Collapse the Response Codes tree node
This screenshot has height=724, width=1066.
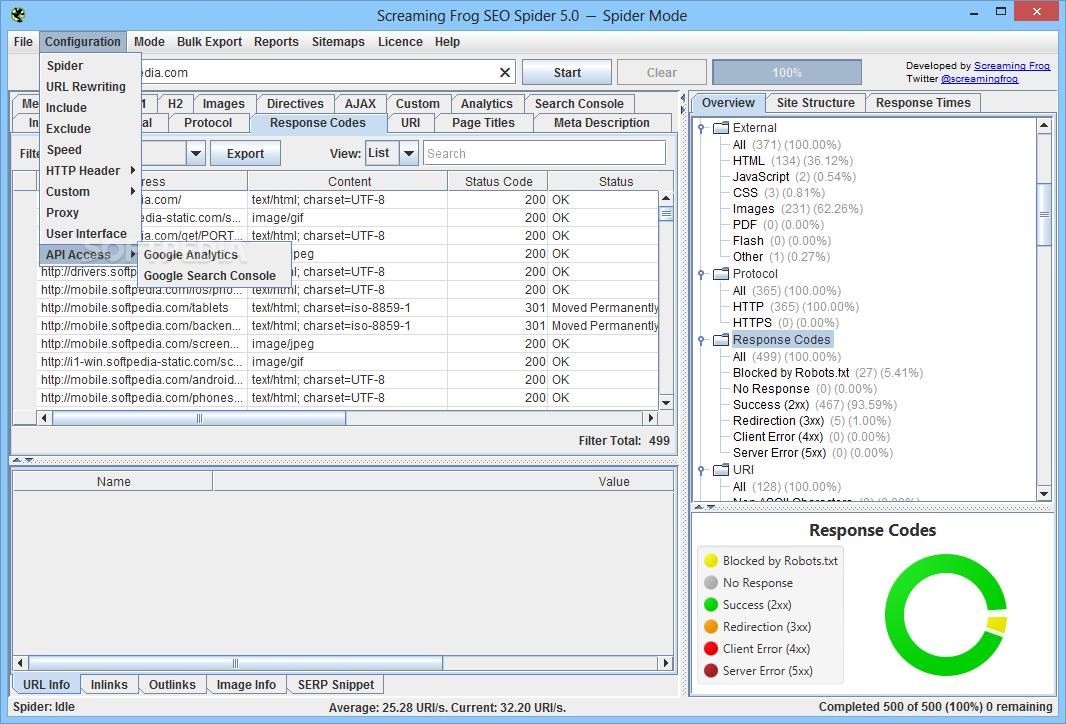[x=701, y=340]
